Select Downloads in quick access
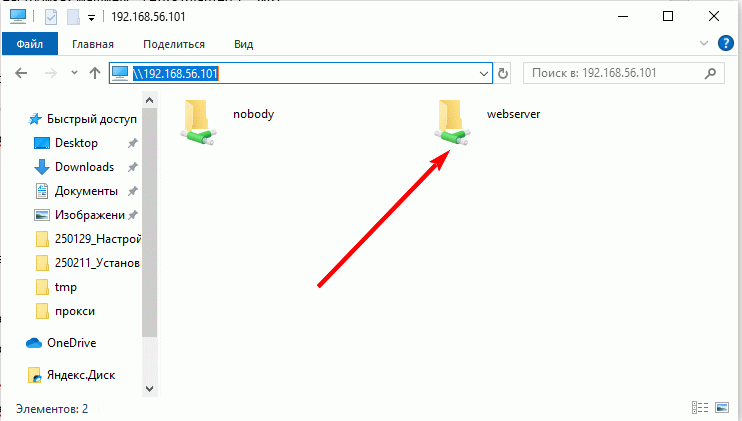The image size is (742, 421). pos(84,167)
